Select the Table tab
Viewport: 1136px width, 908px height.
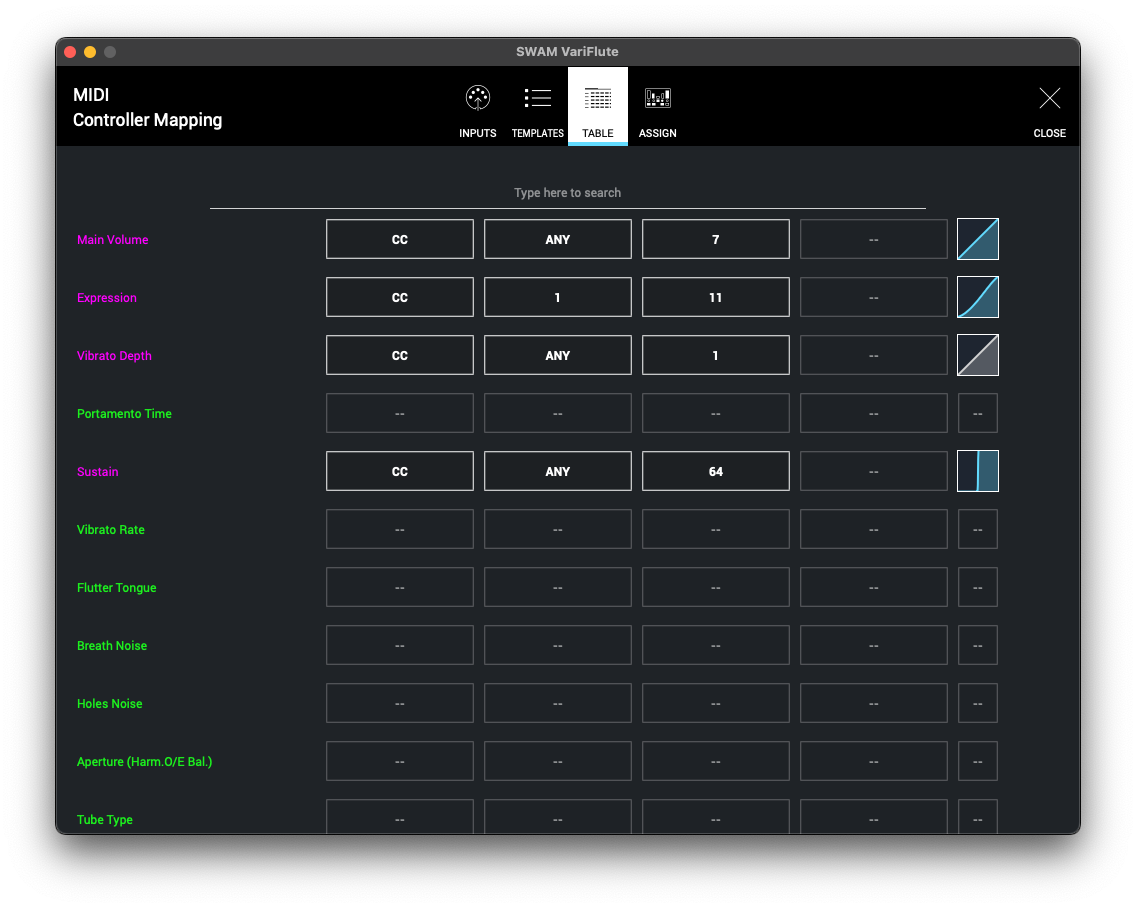(x=598, y=109)
